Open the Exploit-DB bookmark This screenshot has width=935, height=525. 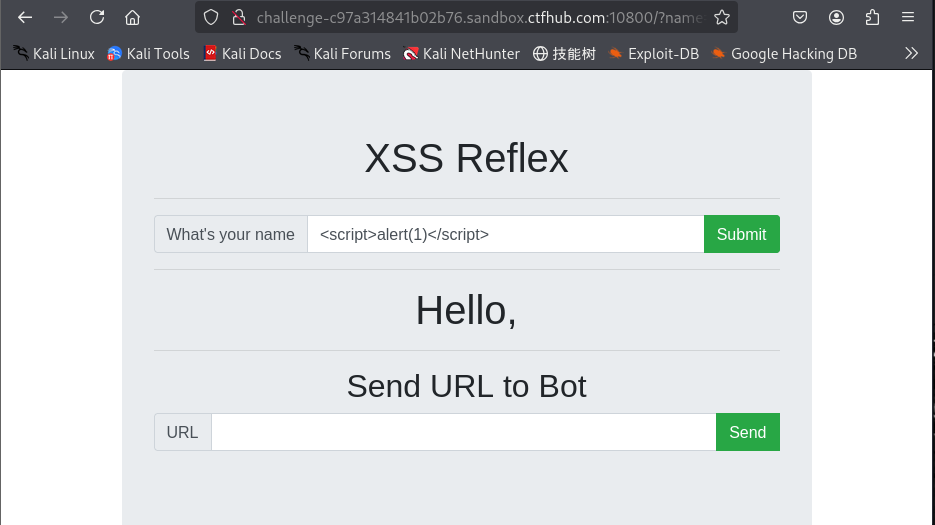click(653, 54)
